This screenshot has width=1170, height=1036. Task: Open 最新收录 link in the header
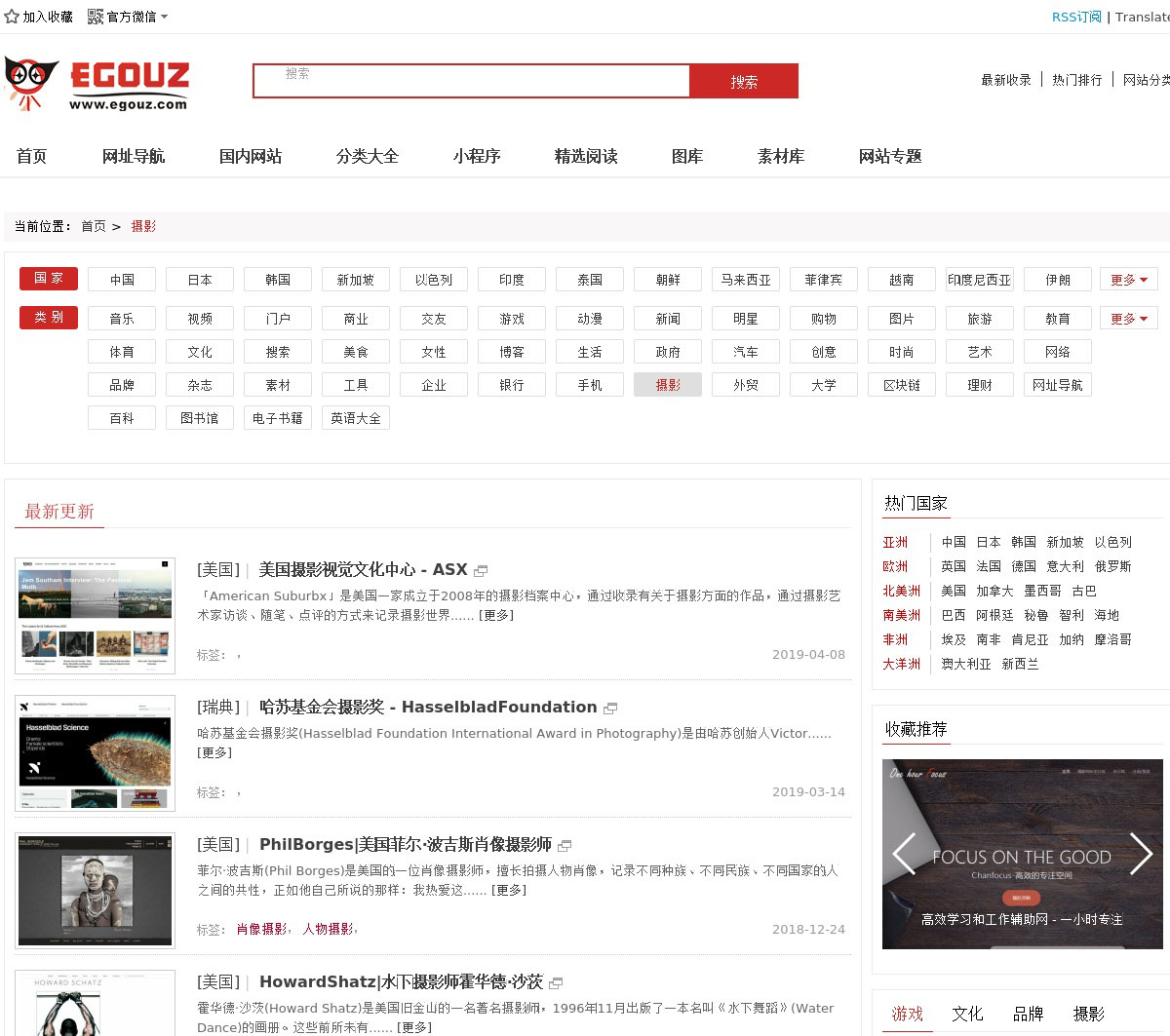pos(1006,80)
